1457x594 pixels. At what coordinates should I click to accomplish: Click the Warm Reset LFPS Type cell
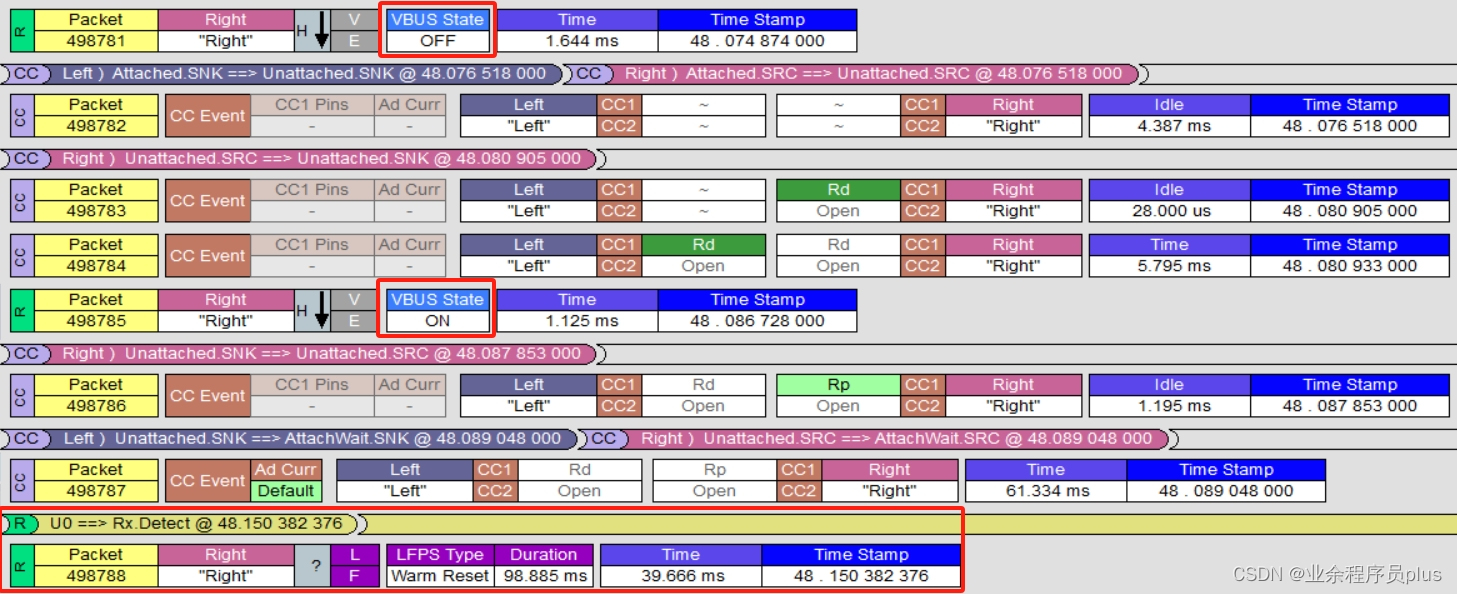(439, 575)
